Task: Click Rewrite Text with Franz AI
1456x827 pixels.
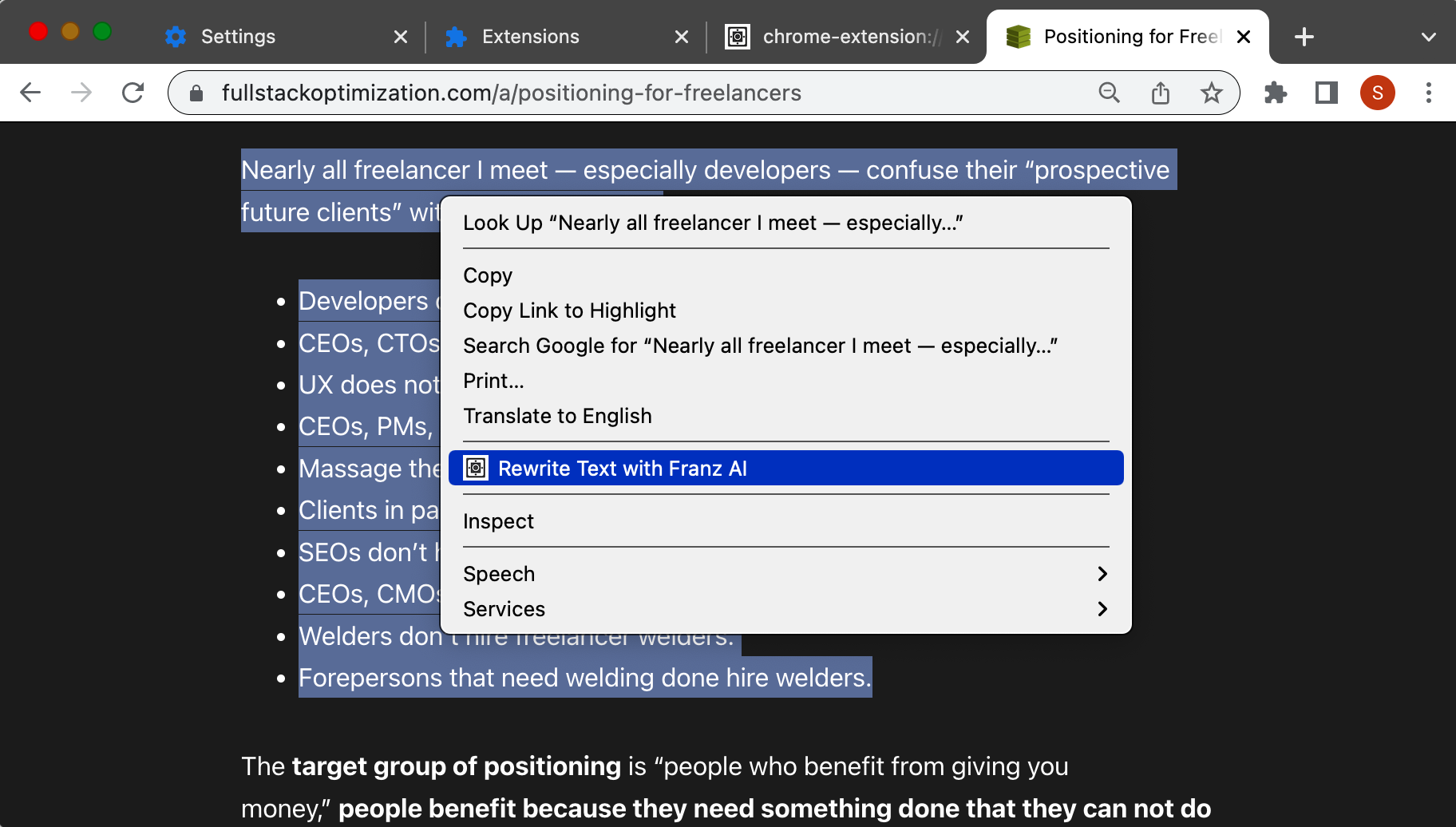Action: [786, 468]
